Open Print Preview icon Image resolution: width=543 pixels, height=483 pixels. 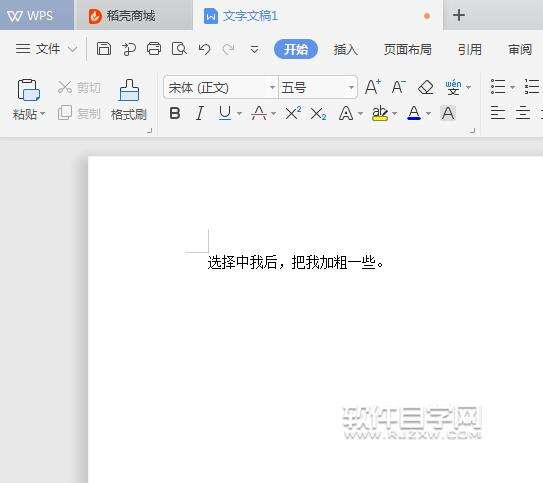179,49
